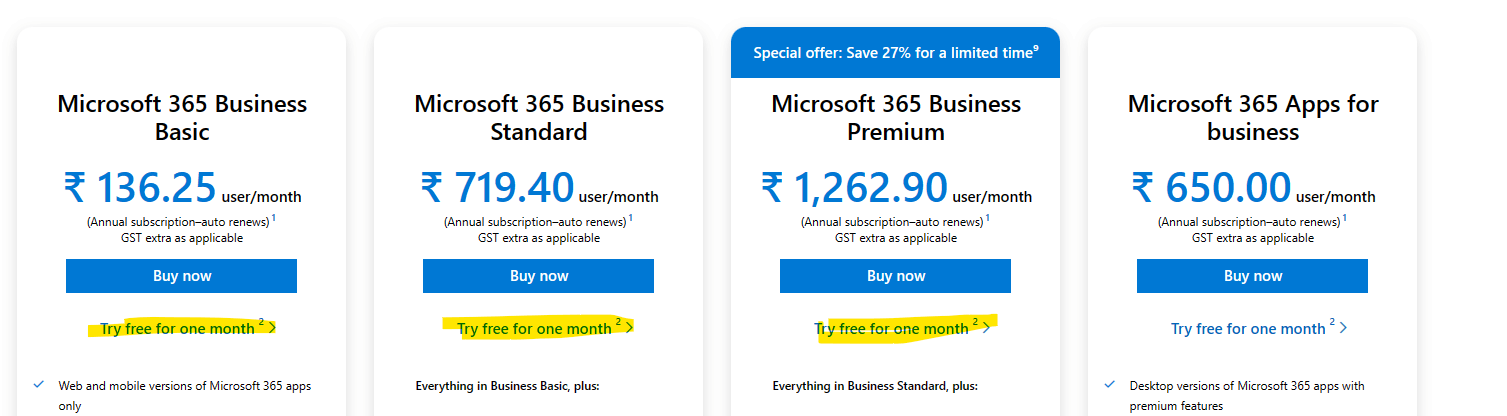
Task: Open footnote 9 on the Special offer banner
Action: pyautogui.click(x=1035, y=48)
